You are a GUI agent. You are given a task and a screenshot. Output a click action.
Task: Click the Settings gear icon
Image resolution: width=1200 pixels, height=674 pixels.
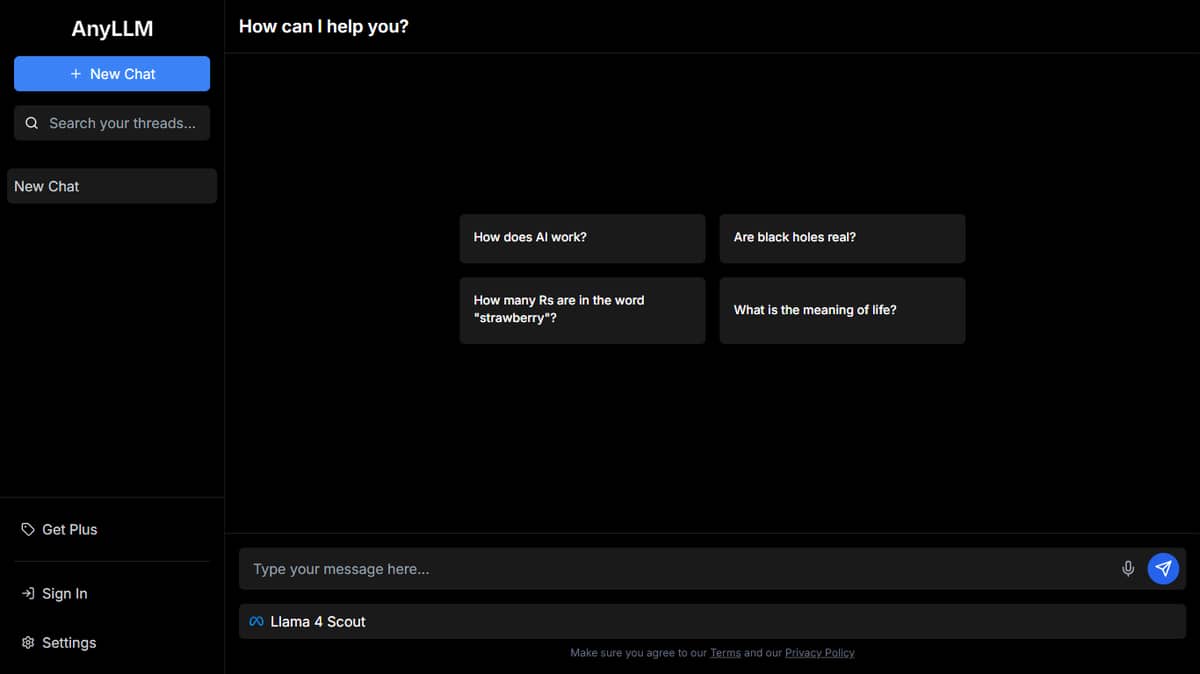(x=28, y=642)
